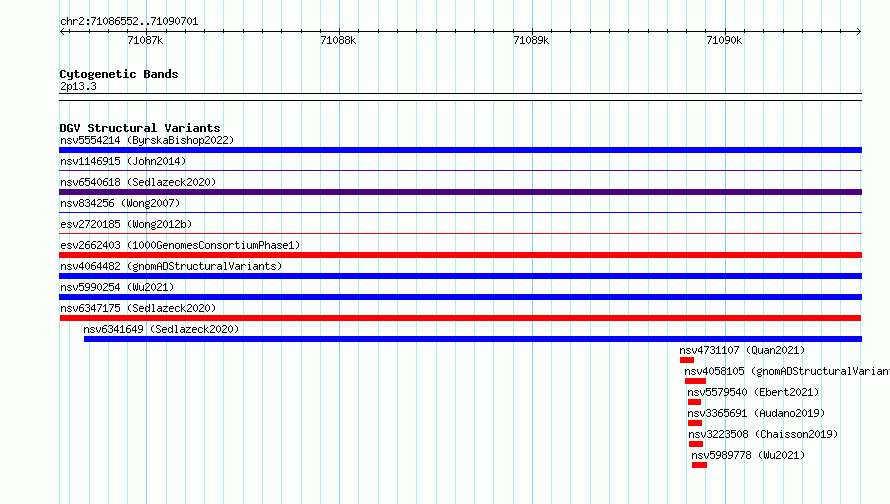Click the blue bar under nsv6341649

coord(473,339)
